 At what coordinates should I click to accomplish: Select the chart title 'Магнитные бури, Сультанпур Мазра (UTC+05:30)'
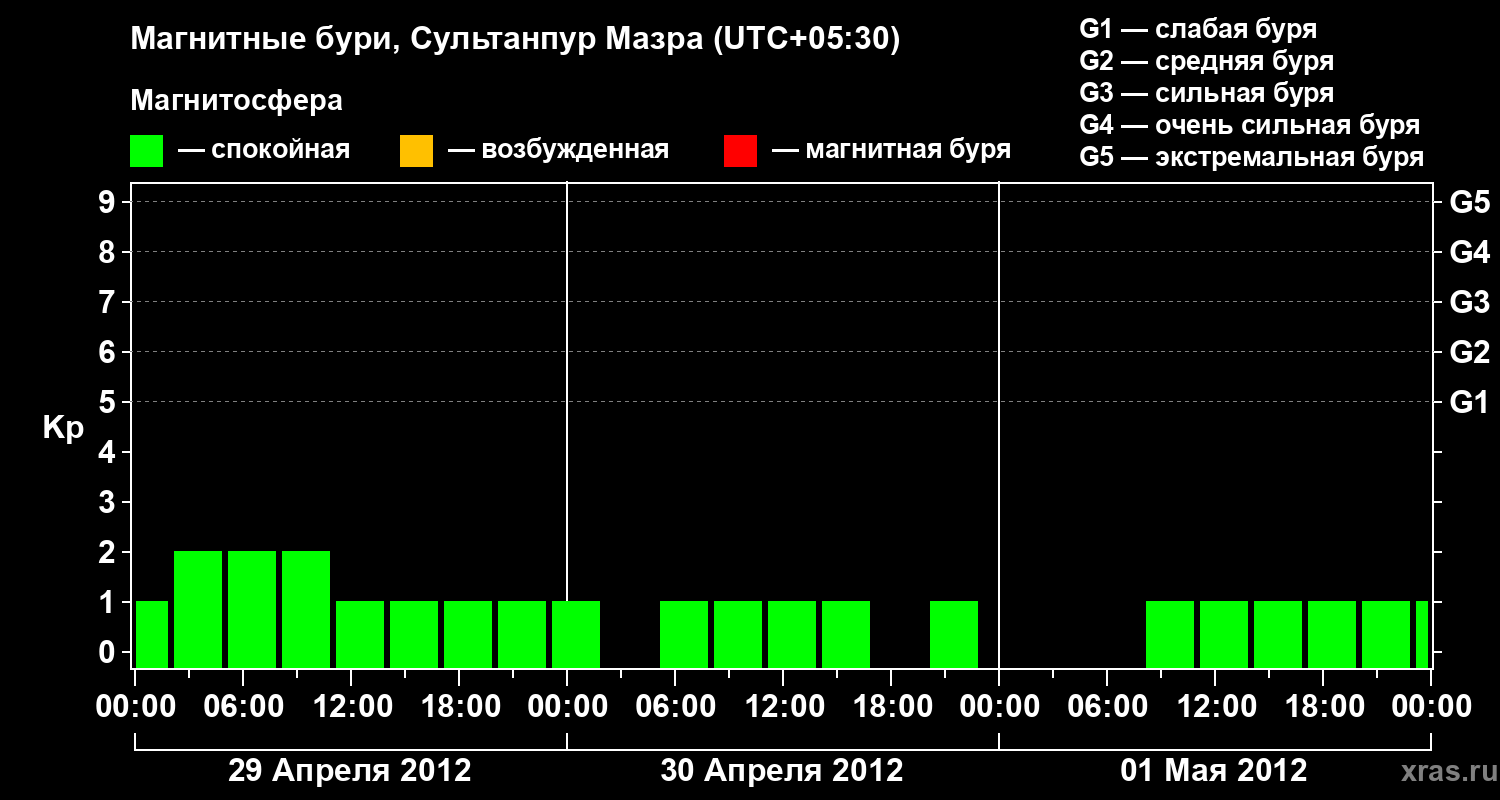pyautogui.click(x=516, y=40)
